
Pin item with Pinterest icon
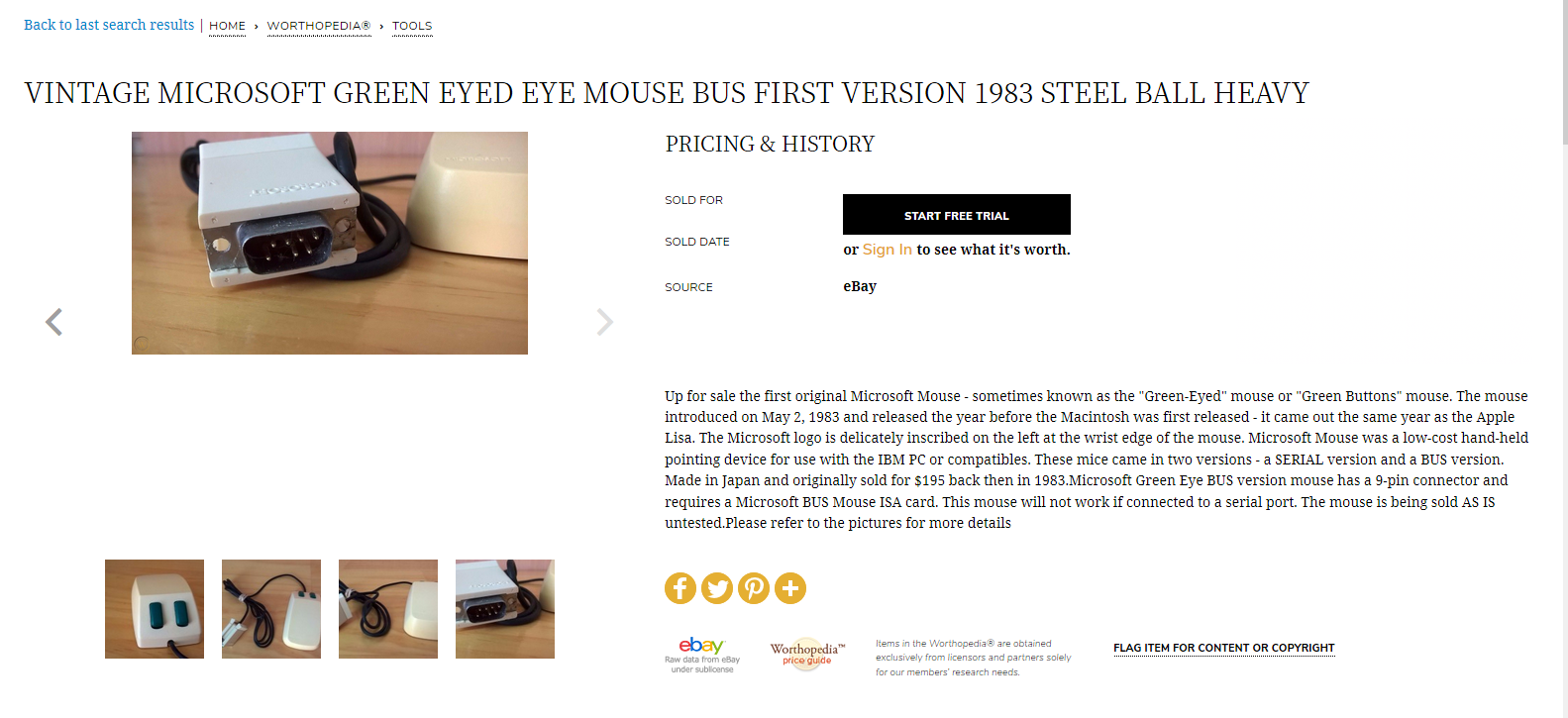coord(754,588)
